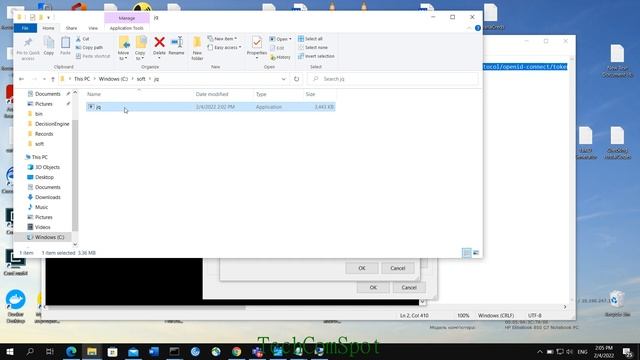Create a New folder from the ribbon
The height and width of the screenshot is (360, 640).
point(197,48)
